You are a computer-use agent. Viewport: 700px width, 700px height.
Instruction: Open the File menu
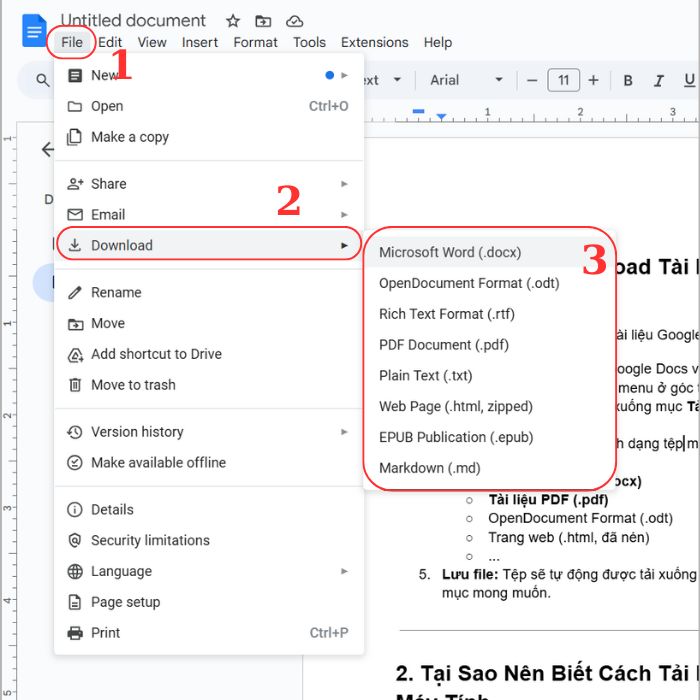[71, 42]
